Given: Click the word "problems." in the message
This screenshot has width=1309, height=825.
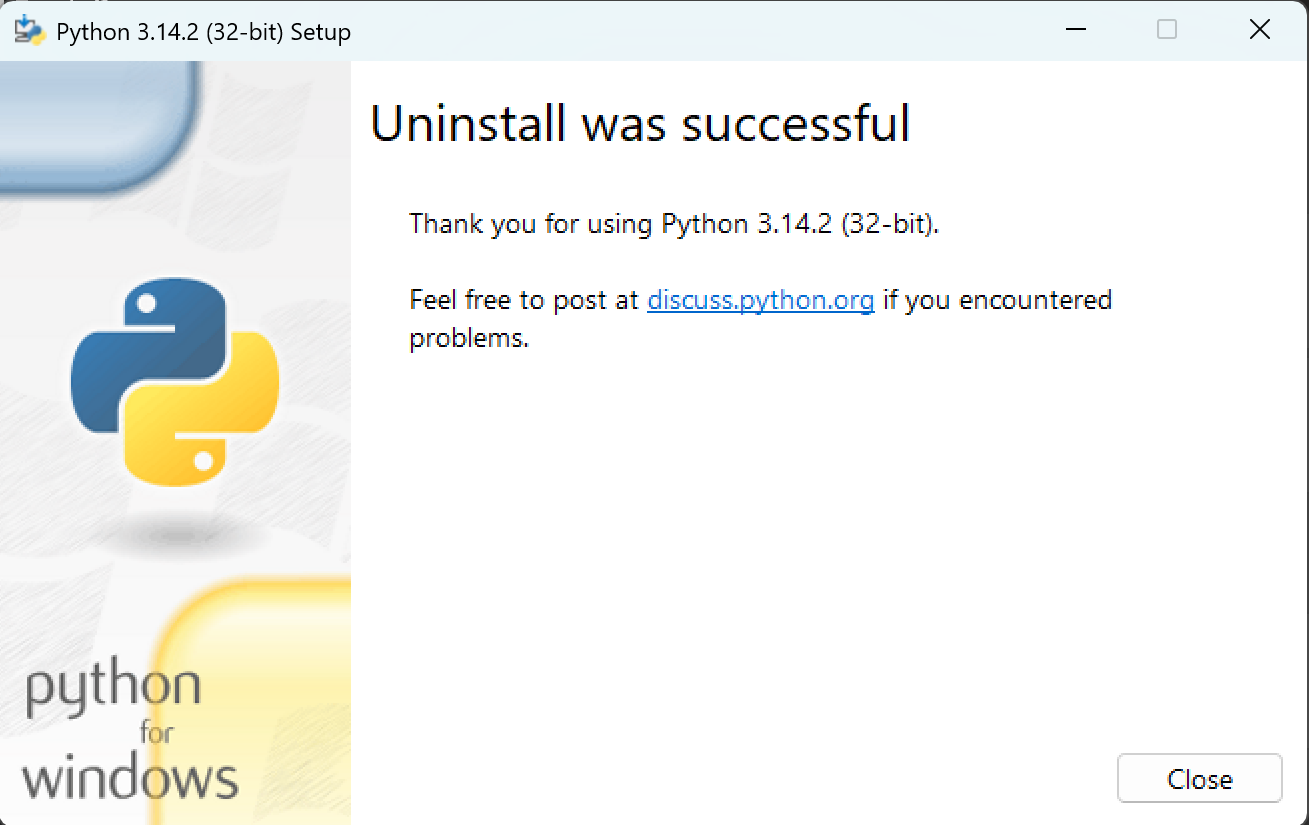Looking at the screenshot, I should pyautogui.click(x=468, y=338).
